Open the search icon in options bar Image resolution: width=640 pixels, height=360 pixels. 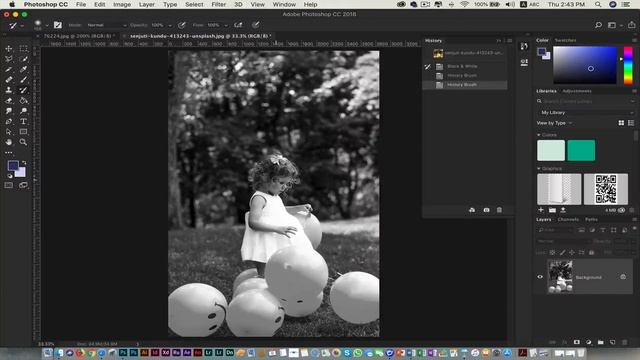click(x=598, y=25)
